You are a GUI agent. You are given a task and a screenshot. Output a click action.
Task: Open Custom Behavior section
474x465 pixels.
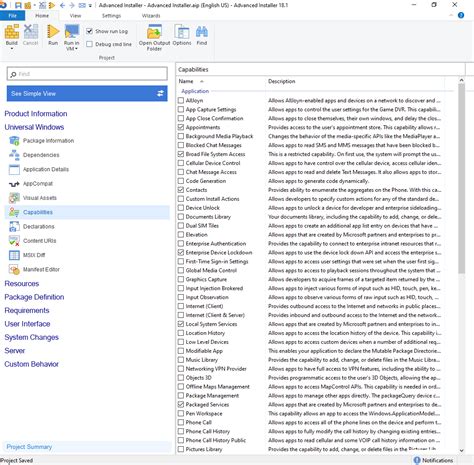32,364
